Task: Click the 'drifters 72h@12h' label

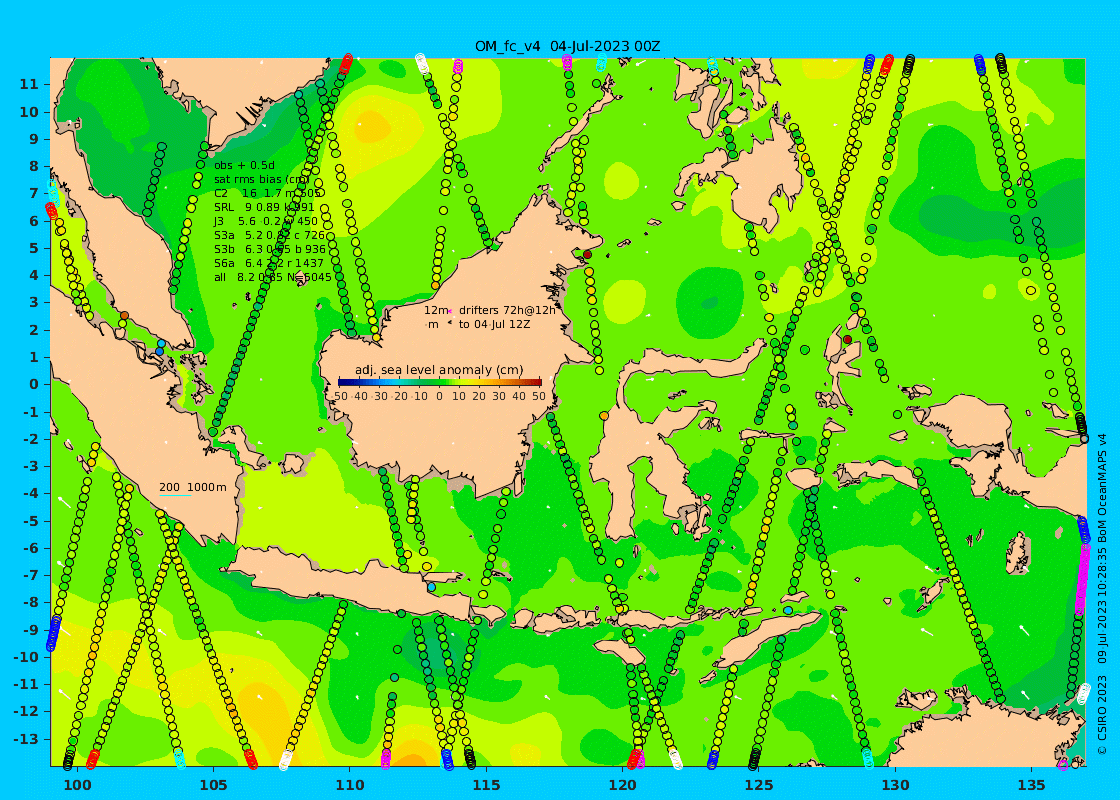Action: tap(507, 310)
